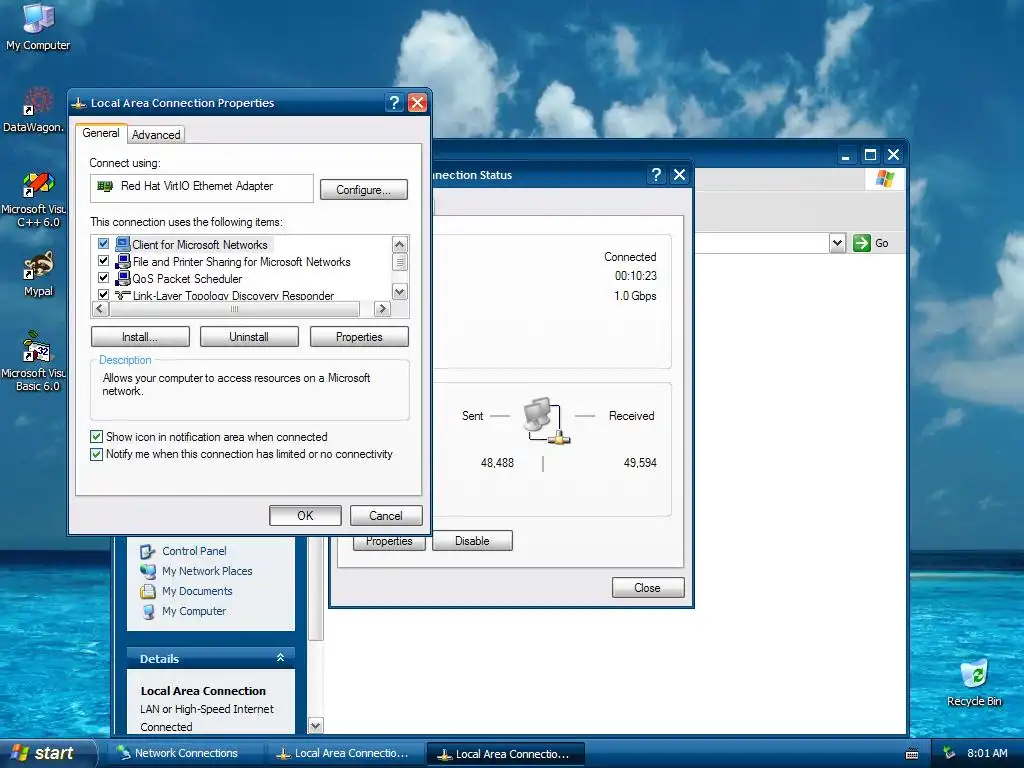Click the Windows flag logo in Network Connections
This screenshot has width=1024, height=768.
pos(885,178)
